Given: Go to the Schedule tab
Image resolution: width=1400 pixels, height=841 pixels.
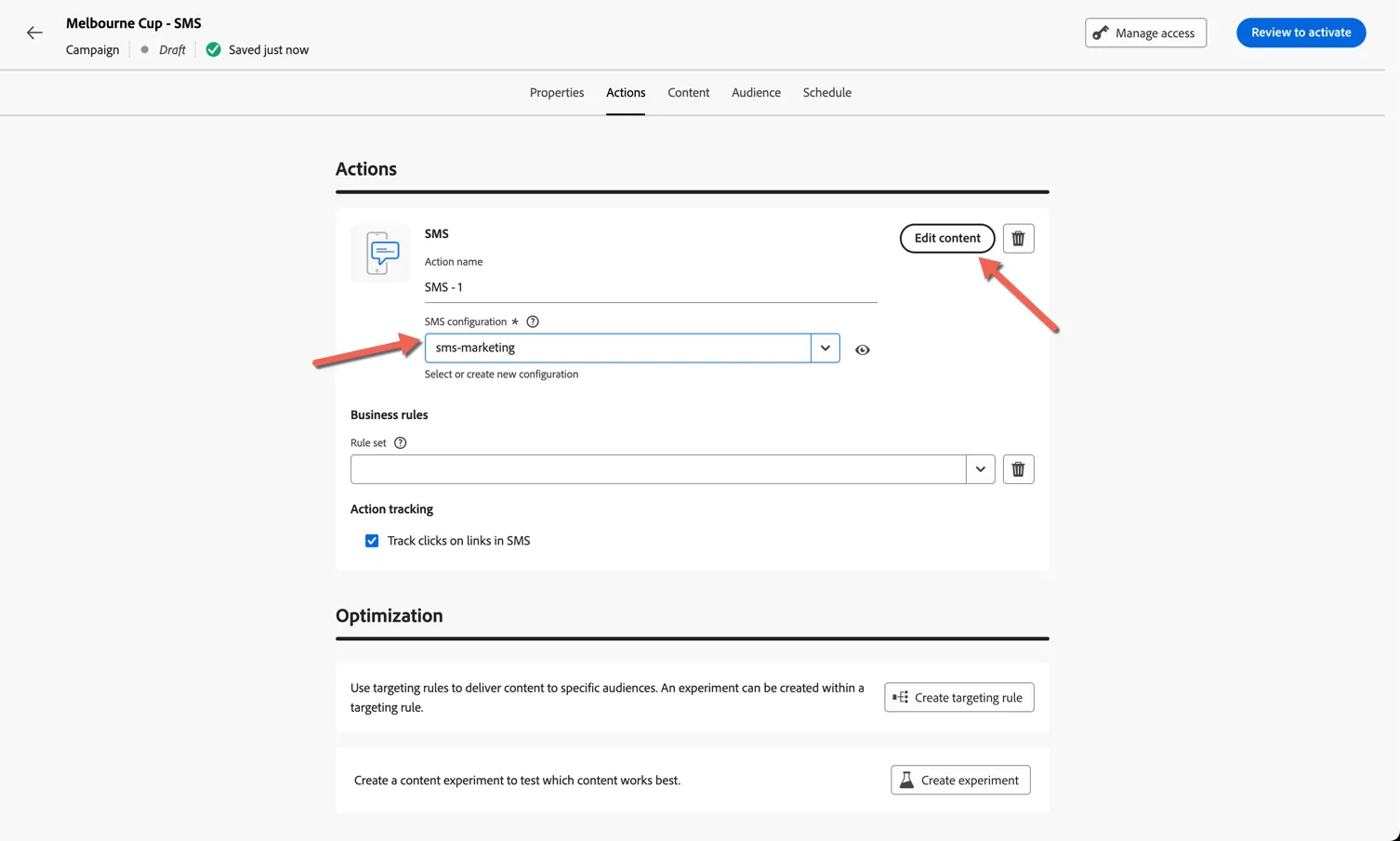Looking at the screenshot, I should click(x=827, y=93).
